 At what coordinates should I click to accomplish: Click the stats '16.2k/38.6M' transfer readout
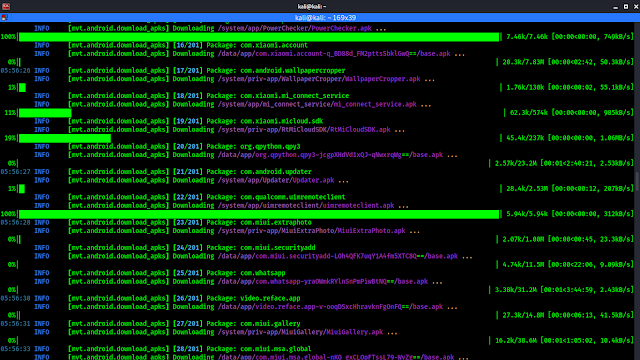(564, 340)
